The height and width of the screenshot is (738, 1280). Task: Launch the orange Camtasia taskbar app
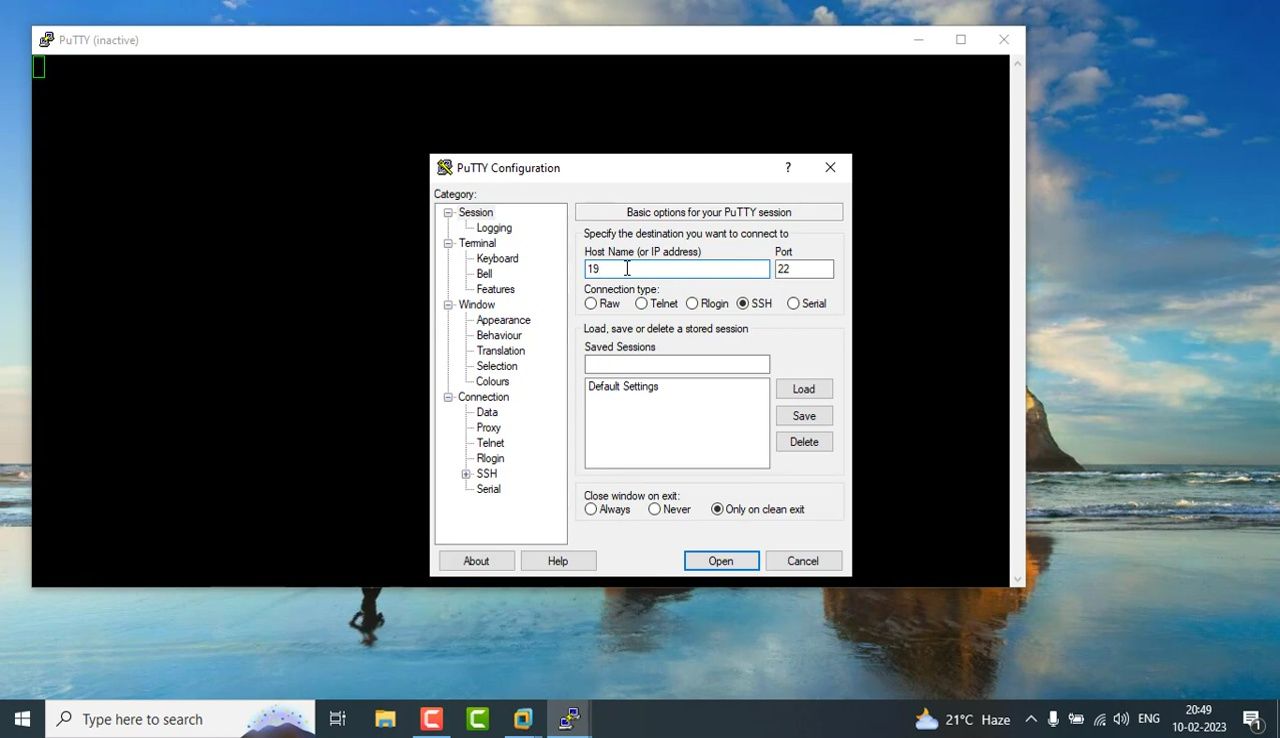(432, 719)
